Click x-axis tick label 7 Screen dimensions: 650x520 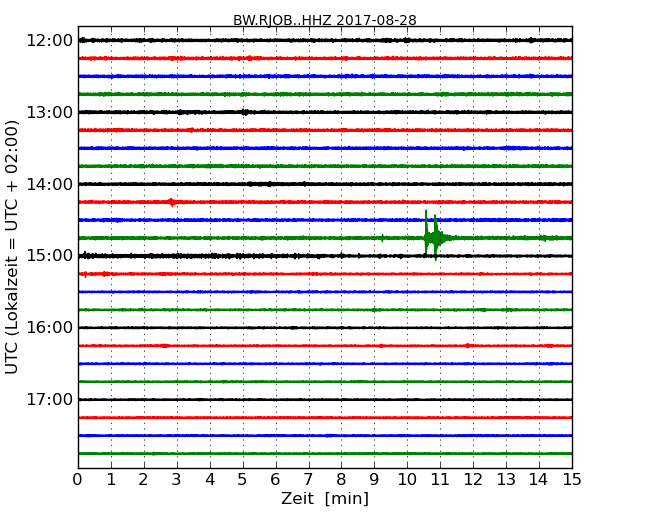point(308,480)
